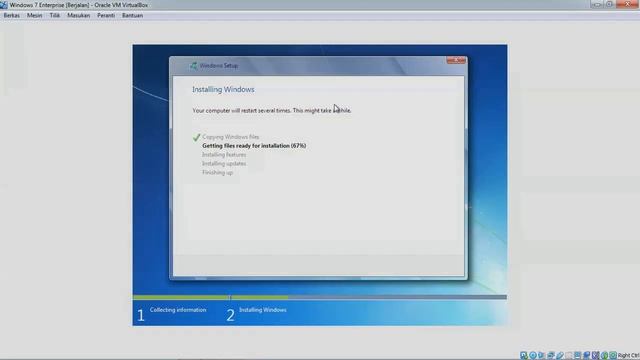
Task: Open the Tilik menu
Action: pyautogui.click(x=55, y=16)
